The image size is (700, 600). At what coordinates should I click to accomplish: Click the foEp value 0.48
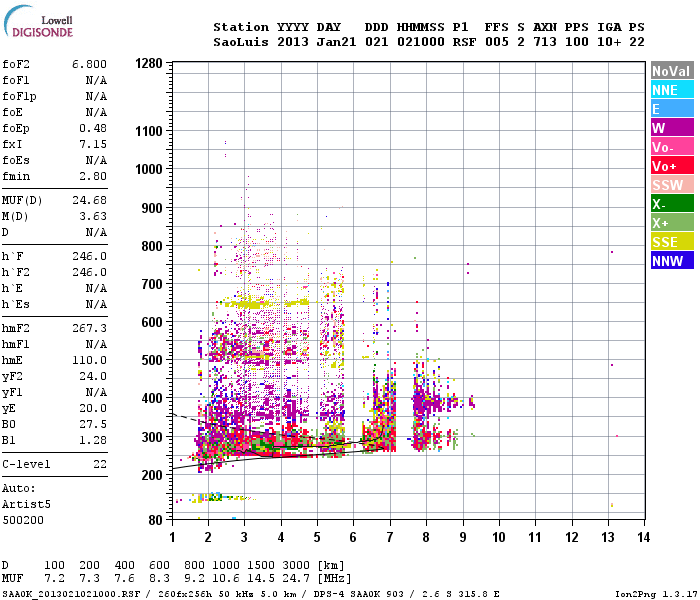point(93,128)
